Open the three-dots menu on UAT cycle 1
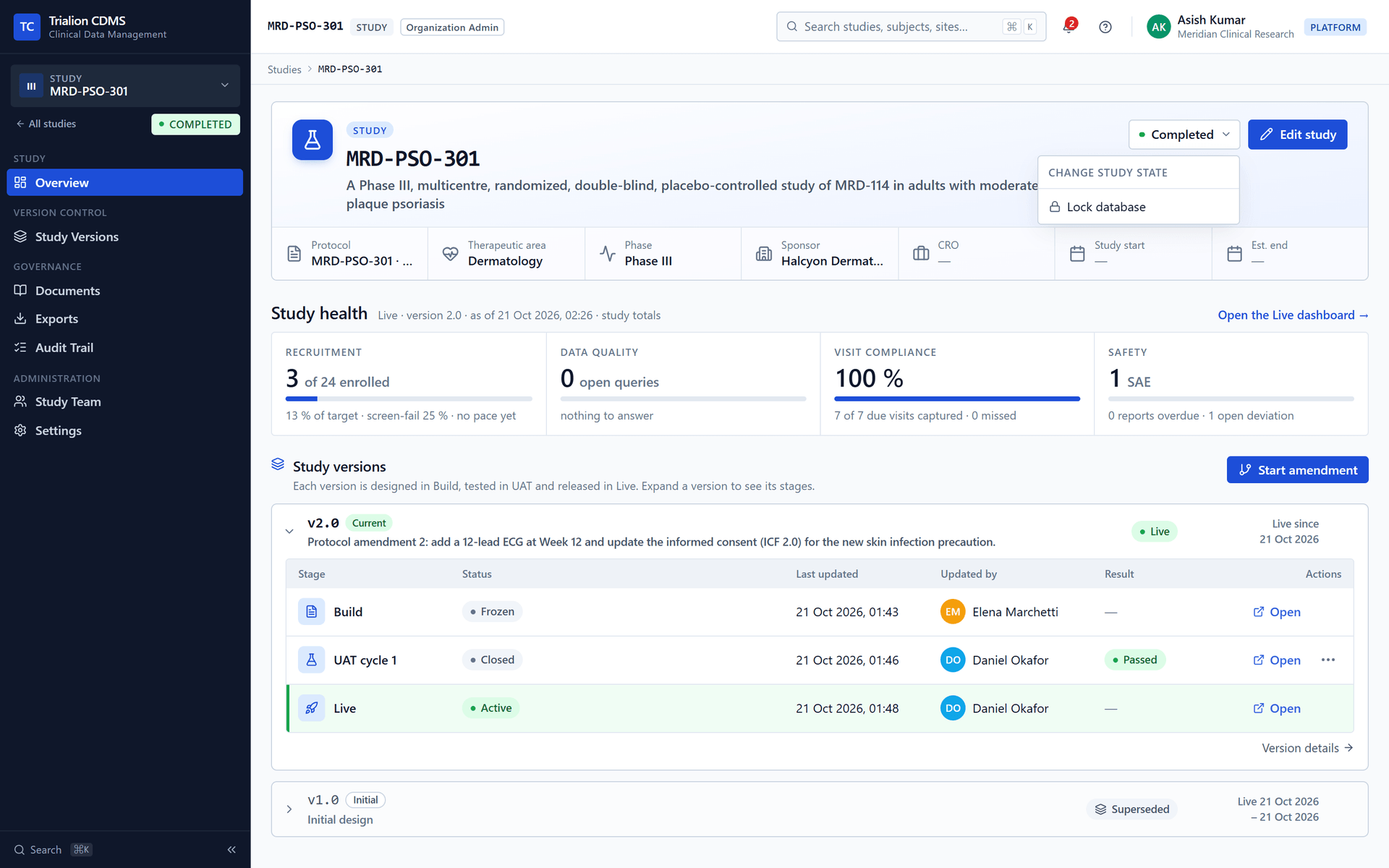 tap(1328, 660)
